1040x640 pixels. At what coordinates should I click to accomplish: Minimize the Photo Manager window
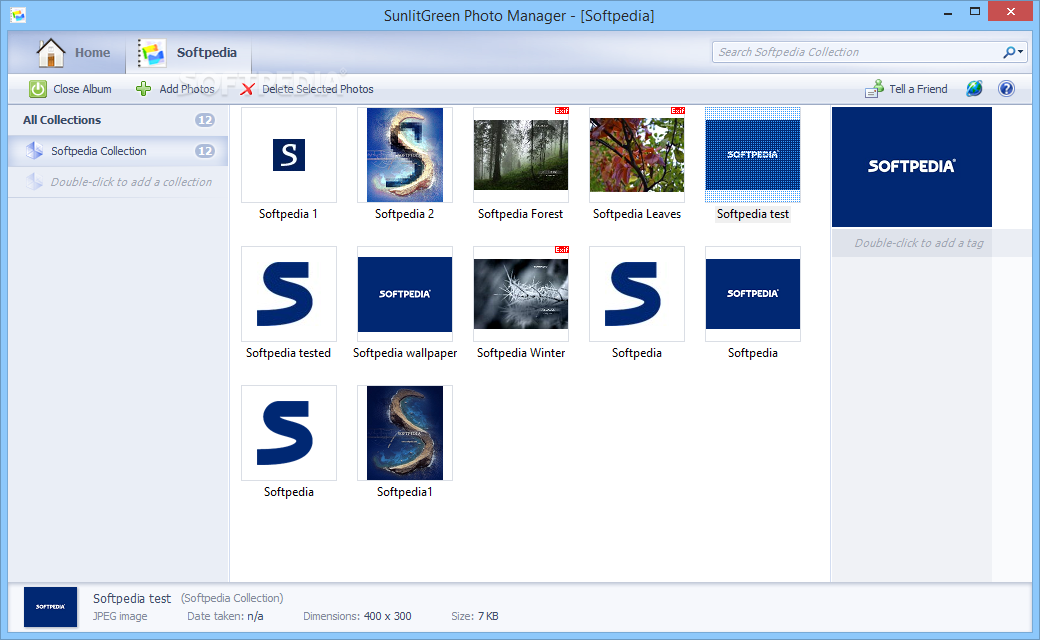pyautogui.click(x=948, y=12)
